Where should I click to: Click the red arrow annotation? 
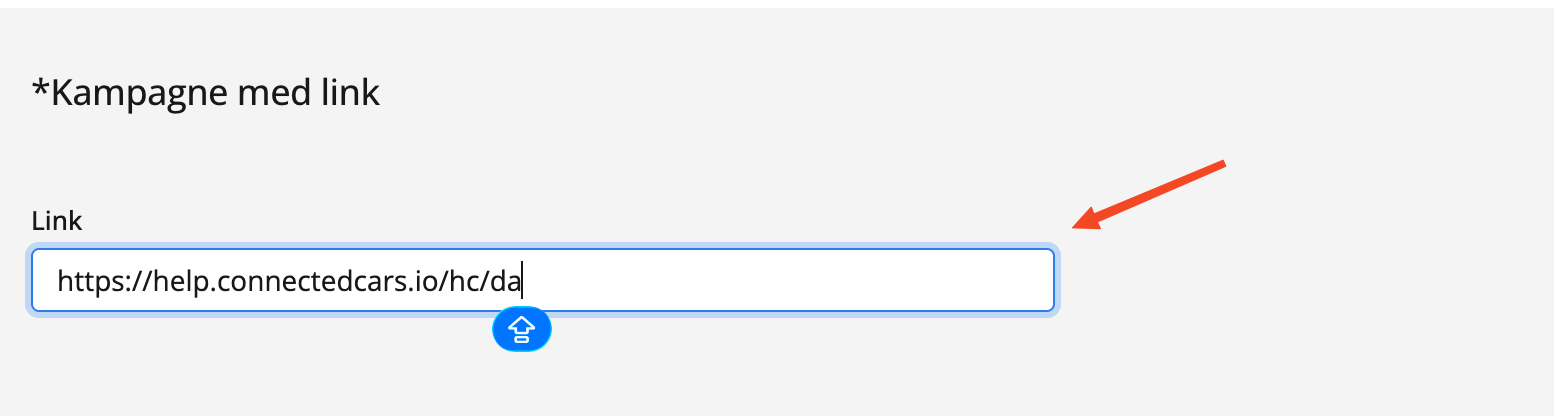coord(1150,194)
